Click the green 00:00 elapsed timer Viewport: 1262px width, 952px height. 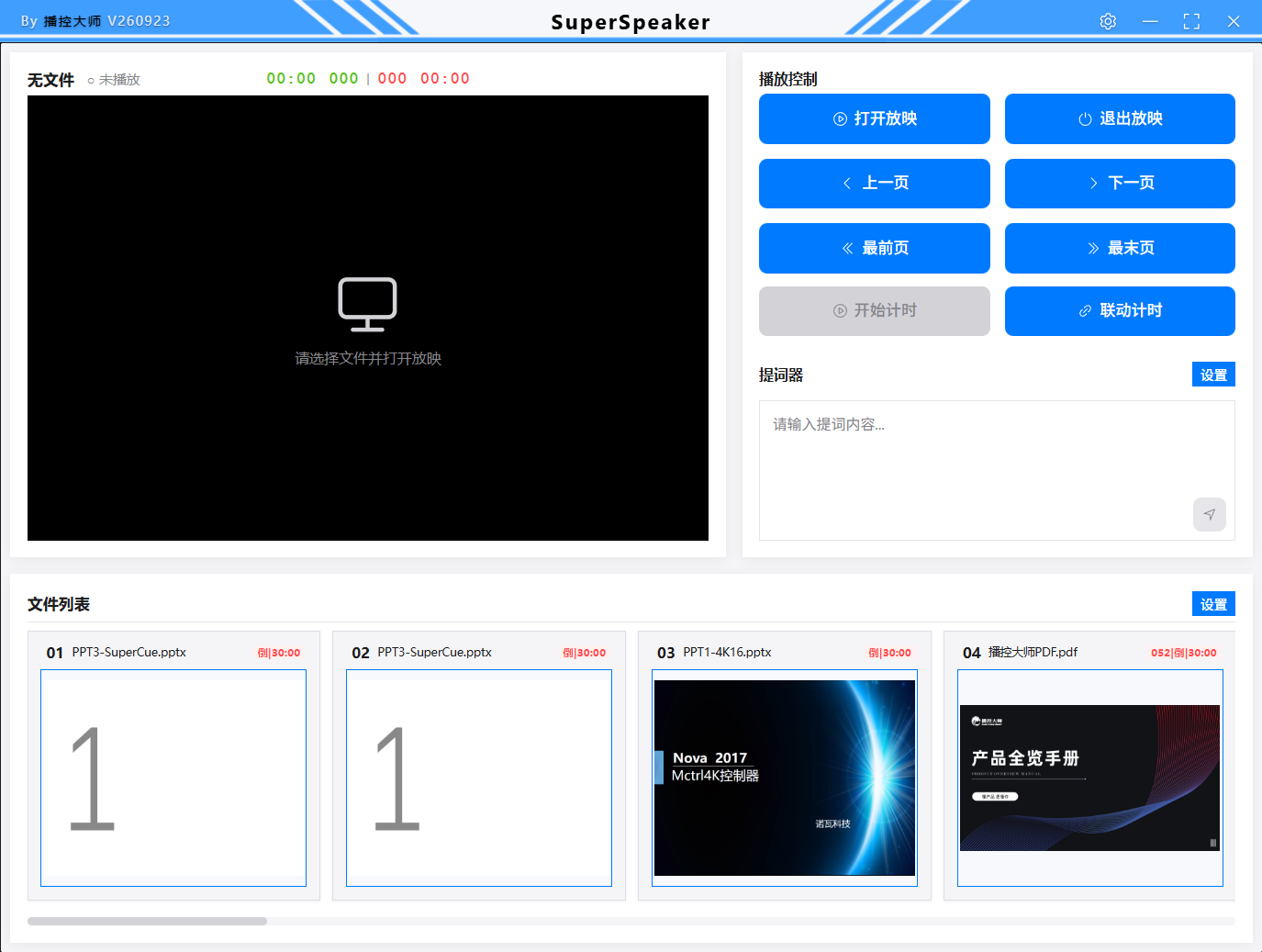291,79
